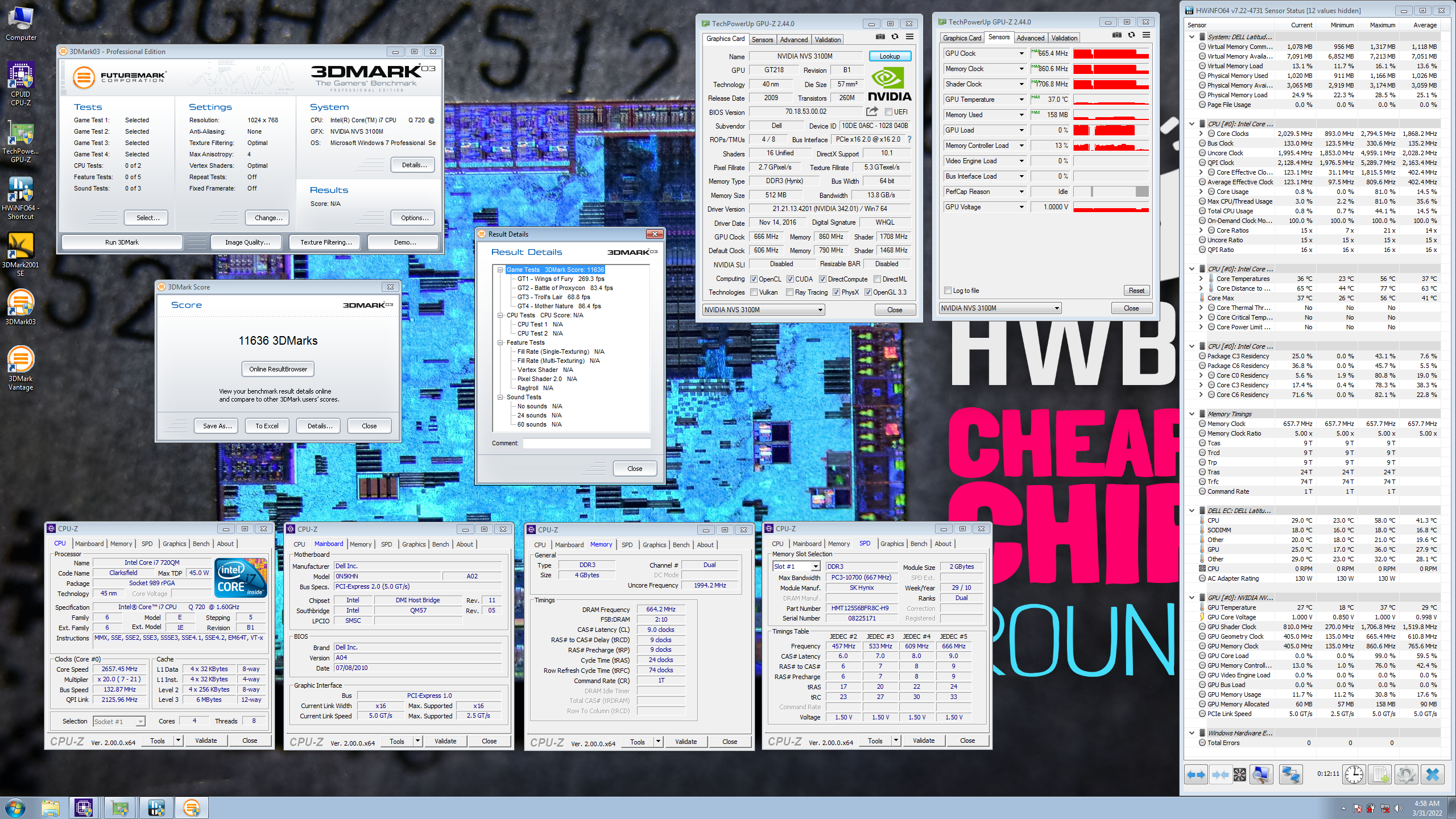The width and height of the screenshot is (1456, 819).
Task: Open Bench tab in first CPU-Z window
Action: (x=201, y=544)
